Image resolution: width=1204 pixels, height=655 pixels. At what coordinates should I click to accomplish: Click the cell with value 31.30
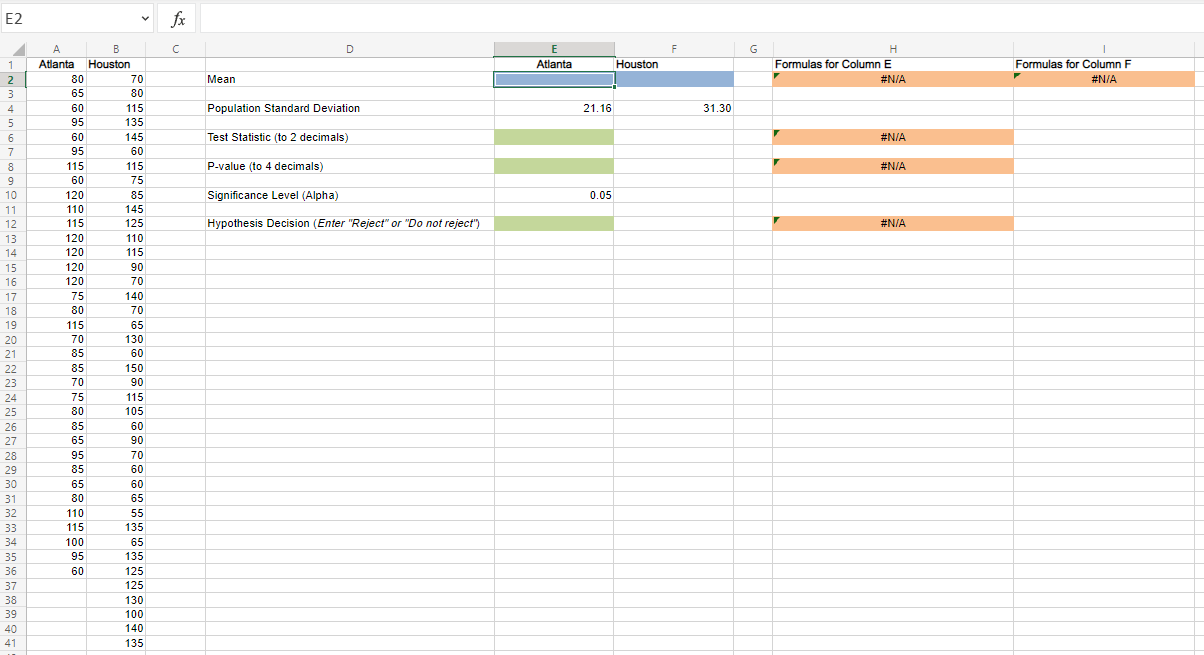point(674,108)
